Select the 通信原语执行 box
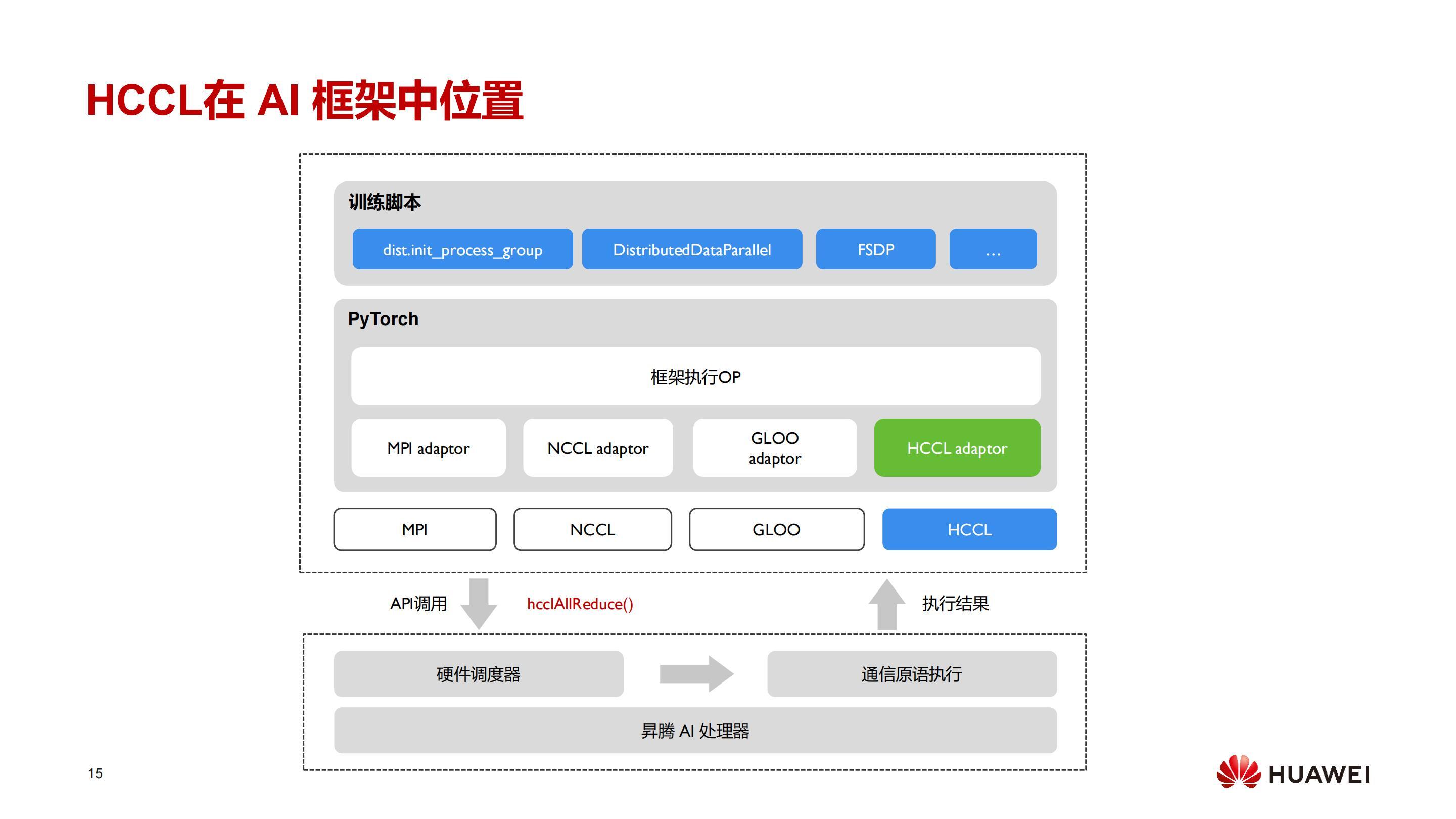 tap(912, 673)
